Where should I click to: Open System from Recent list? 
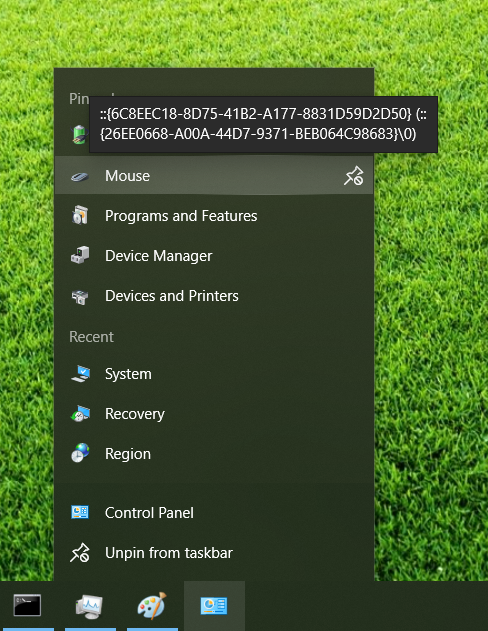[x=214, y=374]
